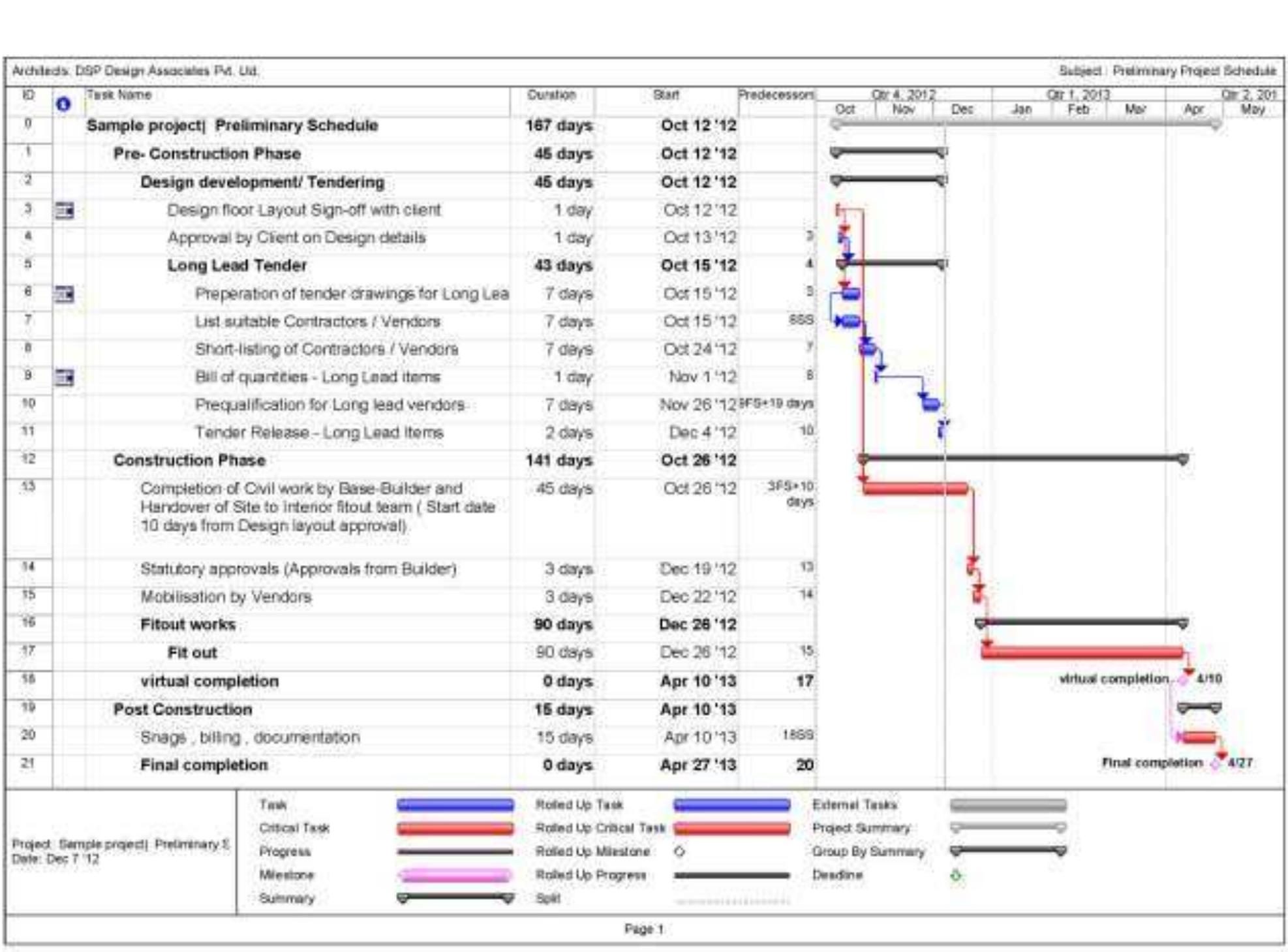Collapse the Construction Phase task group

coord(189,461)
